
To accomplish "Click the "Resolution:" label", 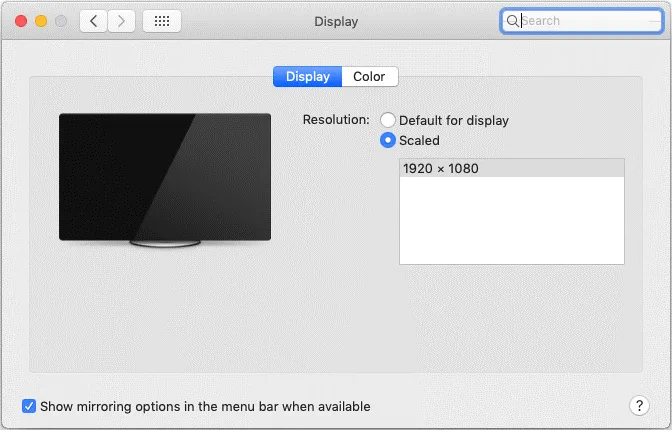I will 336,120.
